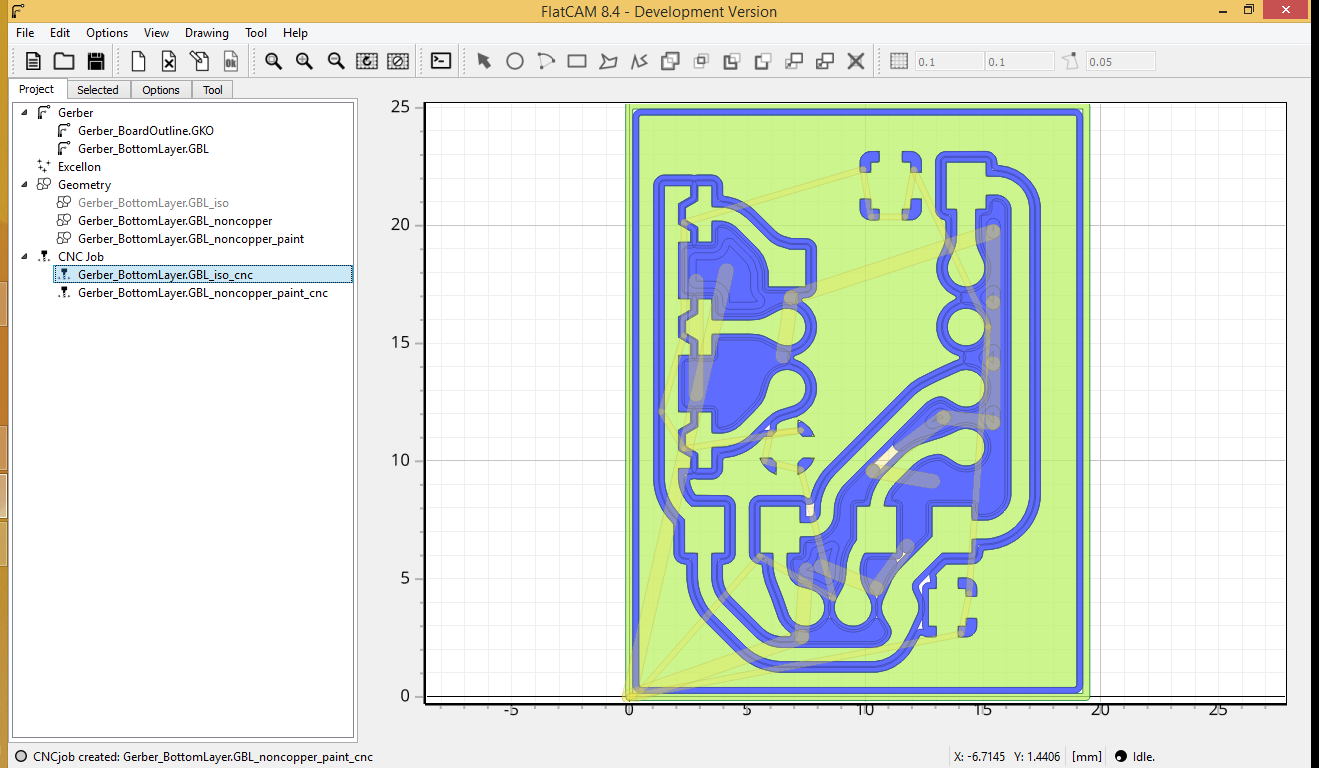This screenshot has width=1319, height=768.
Task: Switch to the Options tab
Action: click(160, 90)
